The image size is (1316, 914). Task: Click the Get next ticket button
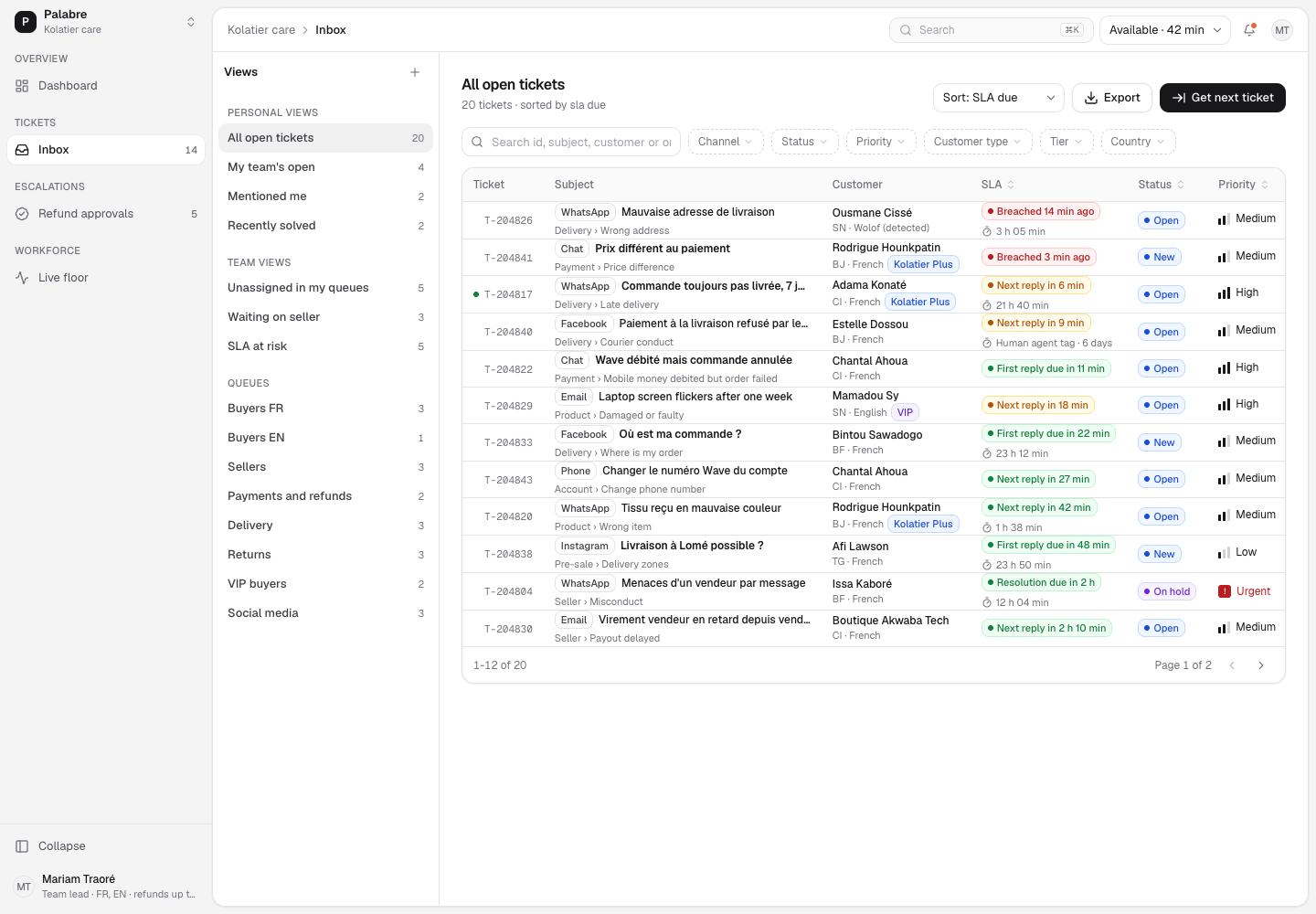coord(1222,98)
